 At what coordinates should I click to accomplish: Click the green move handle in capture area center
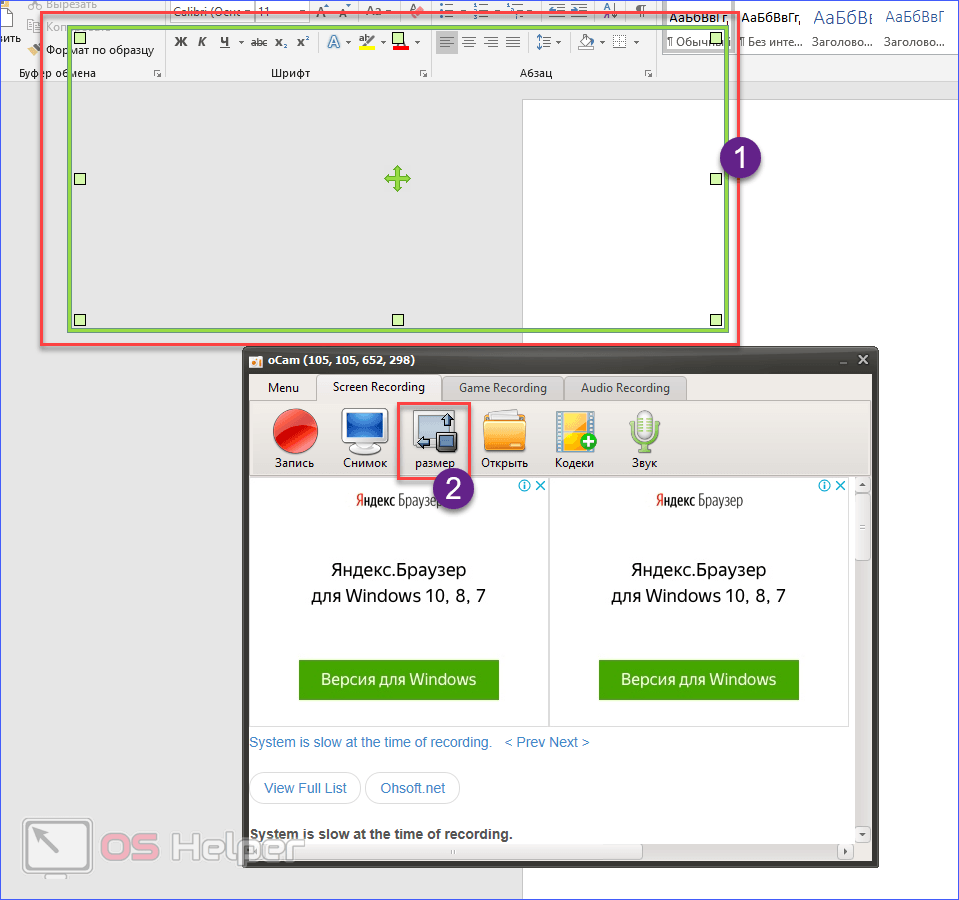(x=397, y=179)
